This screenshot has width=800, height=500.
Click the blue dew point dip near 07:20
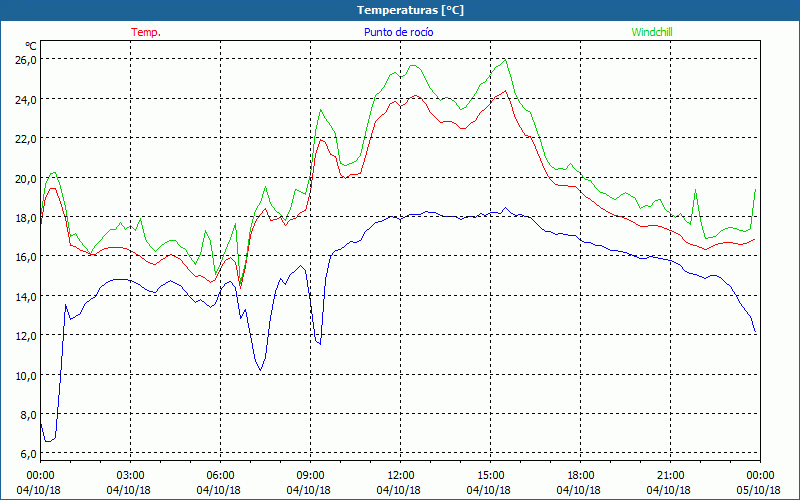(x=261, y=370)
